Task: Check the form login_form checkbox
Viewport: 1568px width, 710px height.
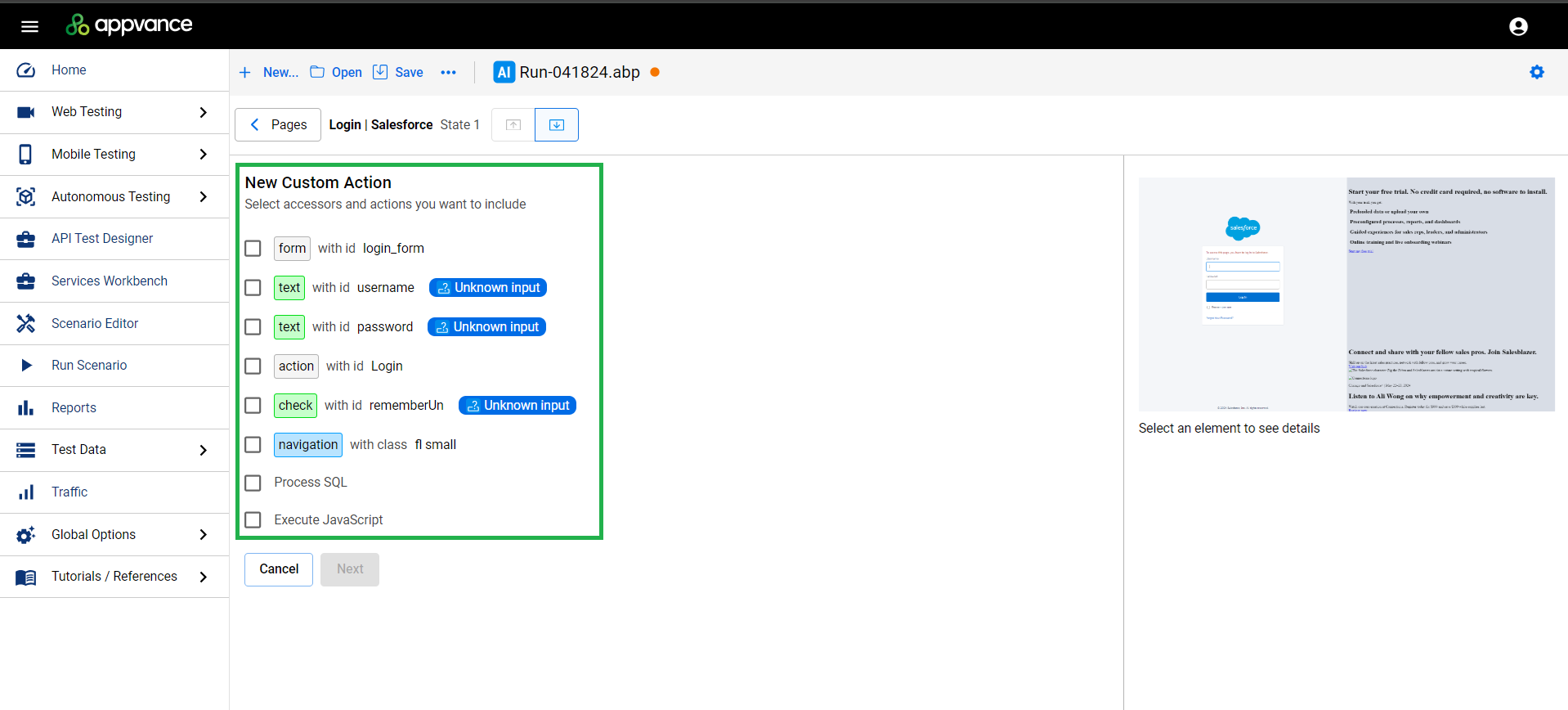Action: click(x=253, y=249)
